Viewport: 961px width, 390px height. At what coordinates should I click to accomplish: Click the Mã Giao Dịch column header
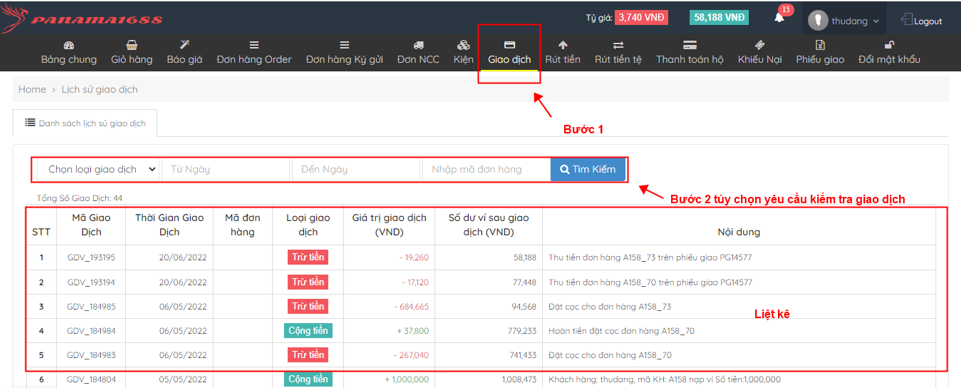tap(91, 224)
